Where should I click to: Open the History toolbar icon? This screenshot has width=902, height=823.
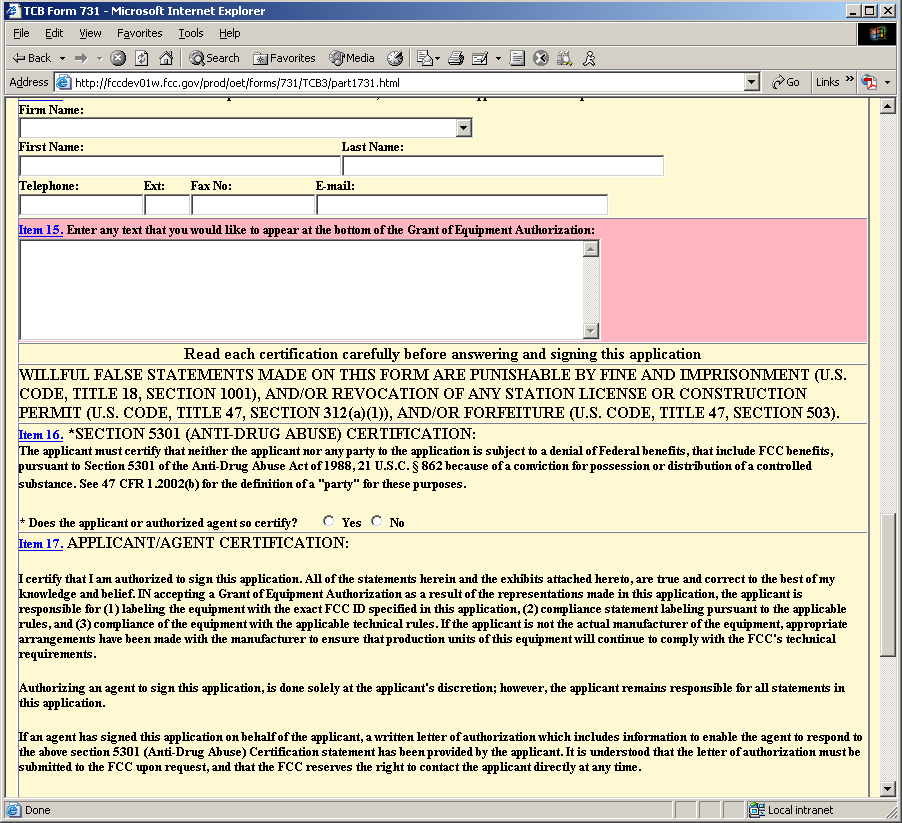click(x=395, y=58)
